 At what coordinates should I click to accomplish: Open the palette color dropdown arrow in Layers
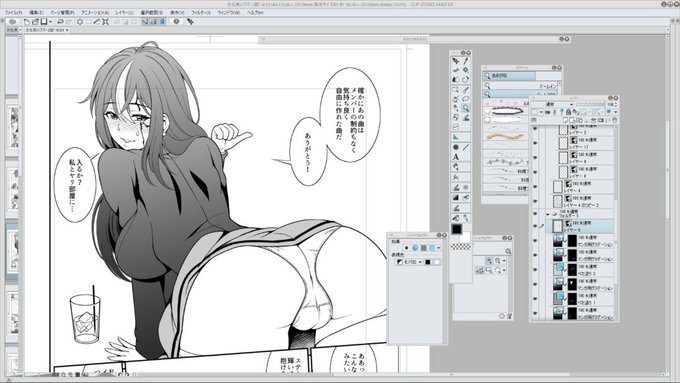click(x=542, y=112)
